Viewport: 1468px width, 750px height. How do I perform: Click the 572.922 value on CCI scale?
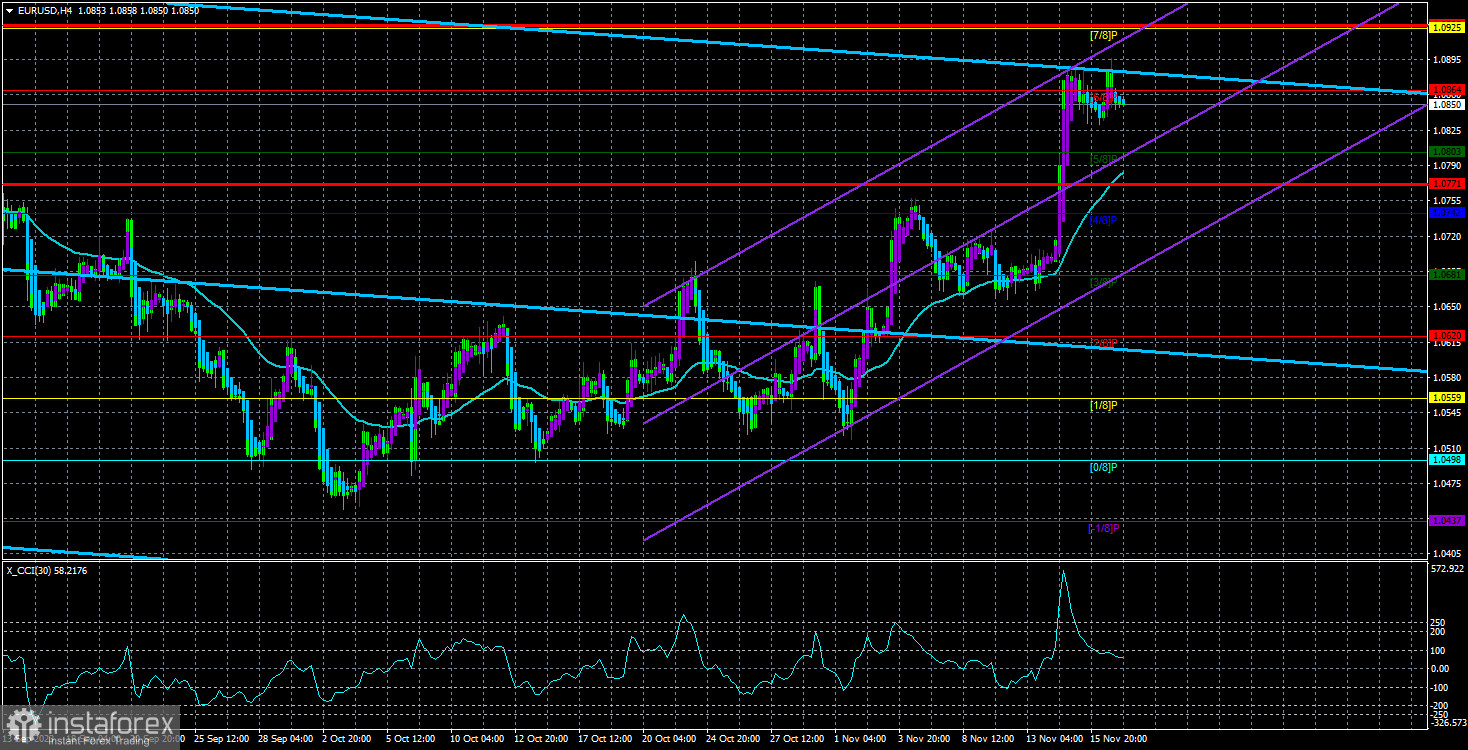point(1448,569)
